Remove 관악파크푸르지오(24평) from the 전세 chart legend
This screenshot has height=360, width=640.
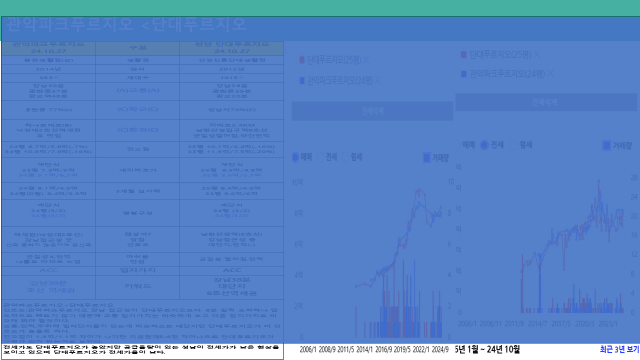[550, 73]
